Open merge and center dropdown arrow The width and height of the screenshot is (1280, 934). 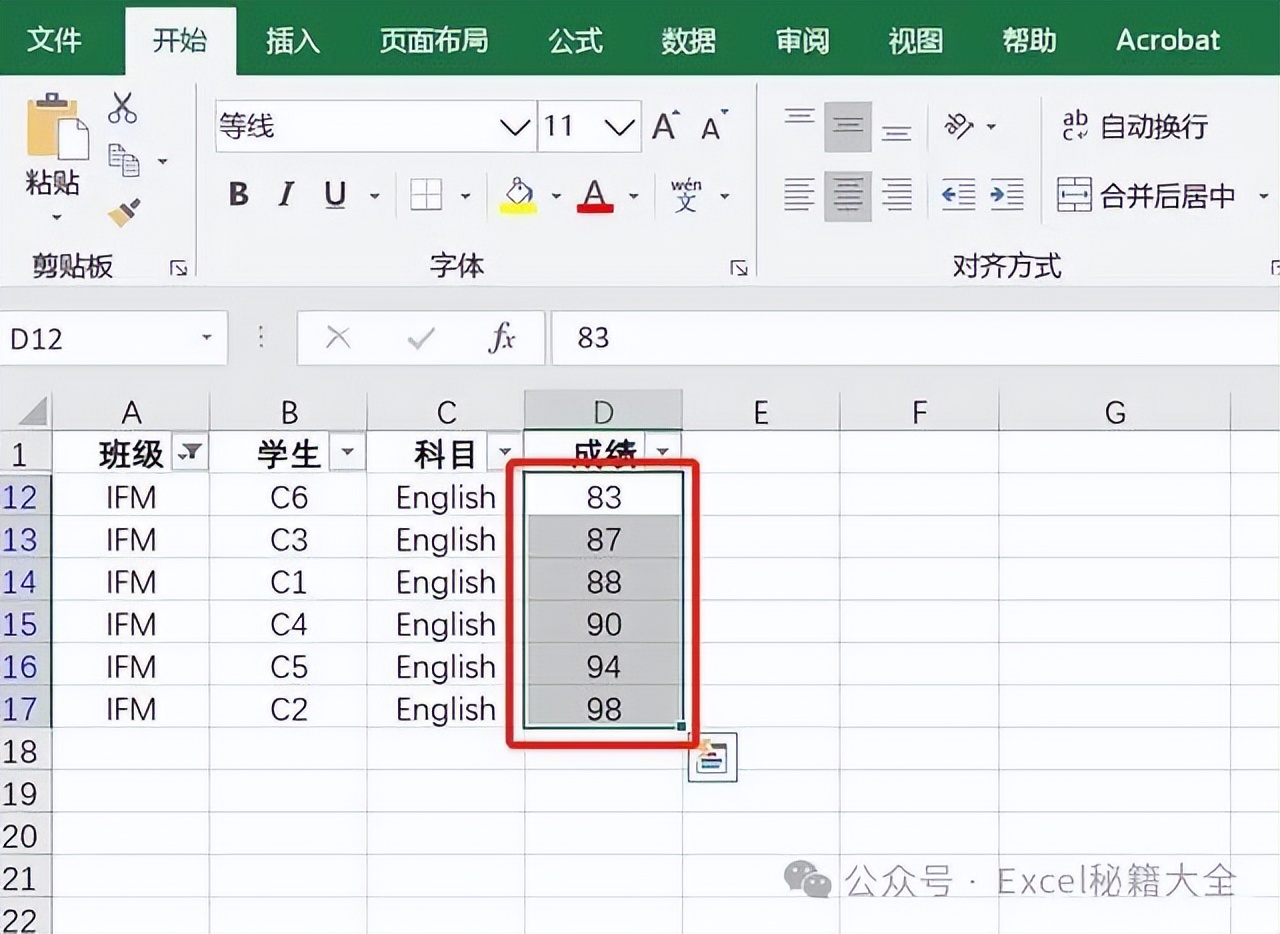1263,196
